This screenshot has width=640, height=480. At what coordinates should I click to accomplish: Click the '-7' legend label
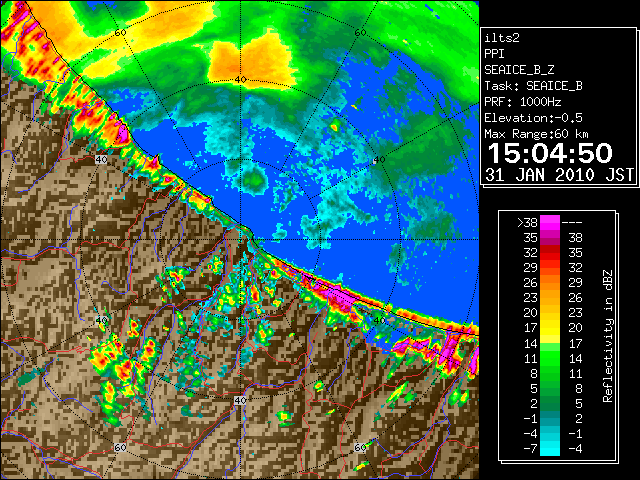[x=530, y=449]
